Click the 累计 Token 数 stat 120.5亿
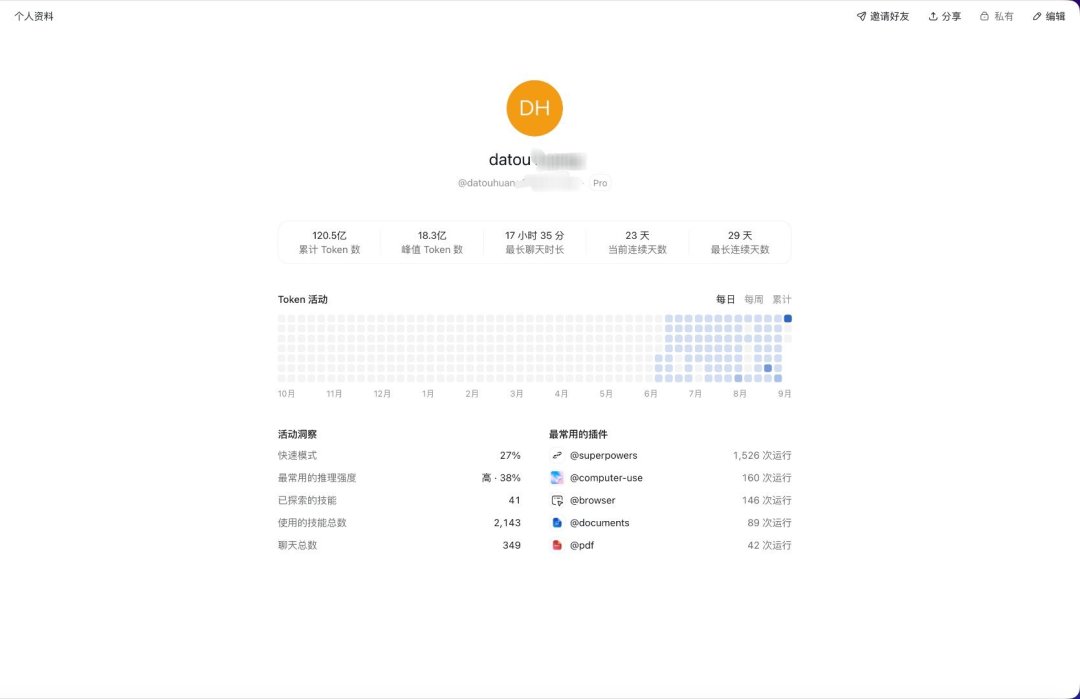 click(x=329, y=242)
